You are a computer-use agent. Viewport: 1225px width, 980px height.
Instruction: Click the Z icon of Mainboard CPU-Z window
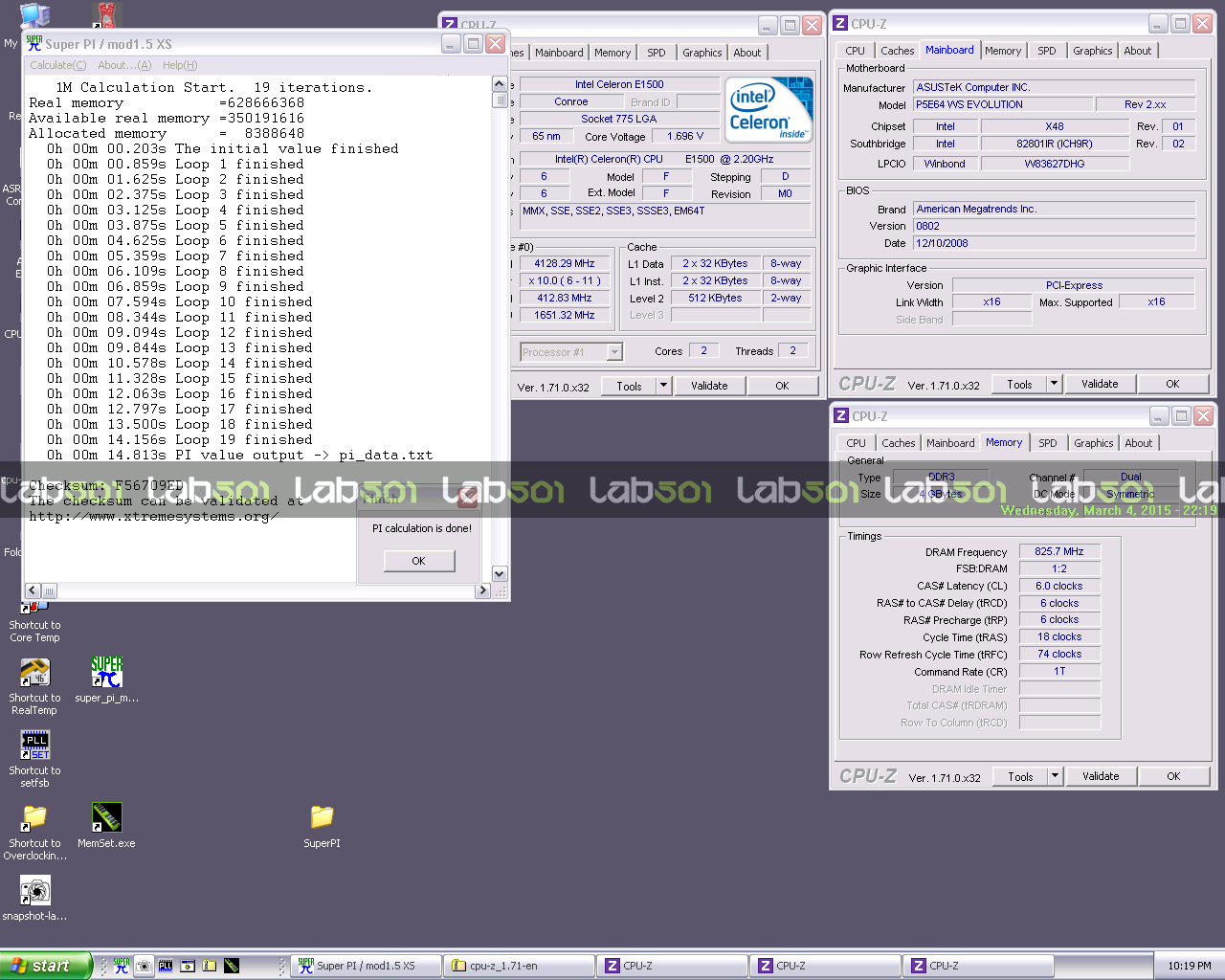point(840,24)
